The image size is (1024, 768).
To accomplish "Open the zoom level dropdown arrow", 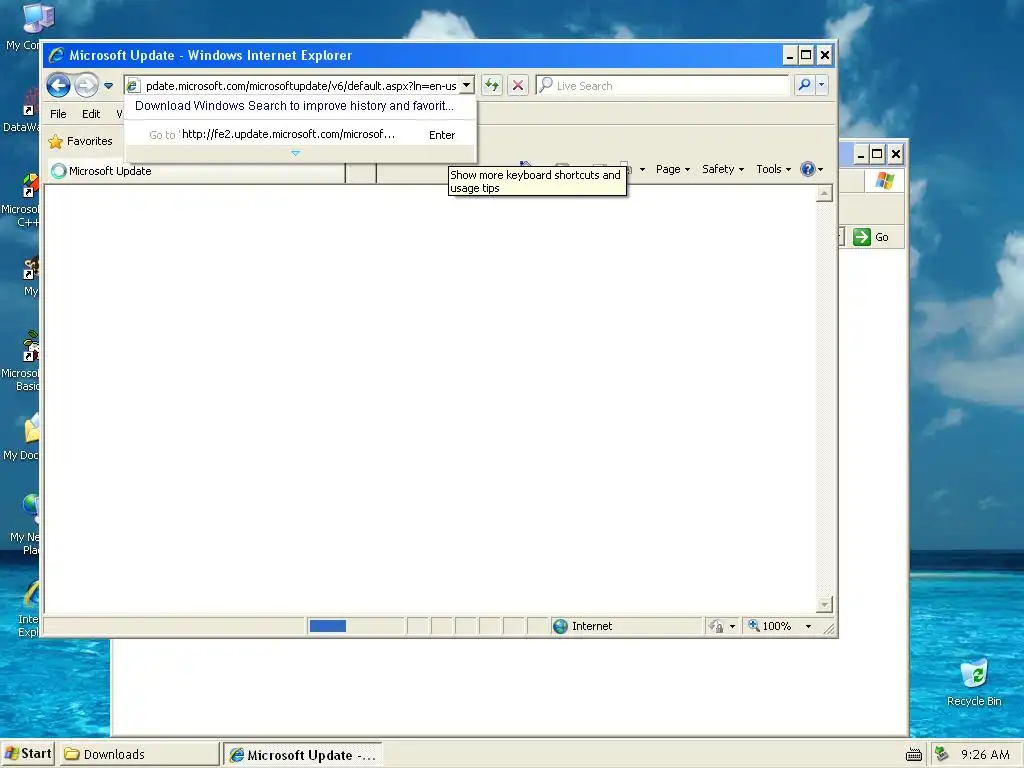I will 808,627.
